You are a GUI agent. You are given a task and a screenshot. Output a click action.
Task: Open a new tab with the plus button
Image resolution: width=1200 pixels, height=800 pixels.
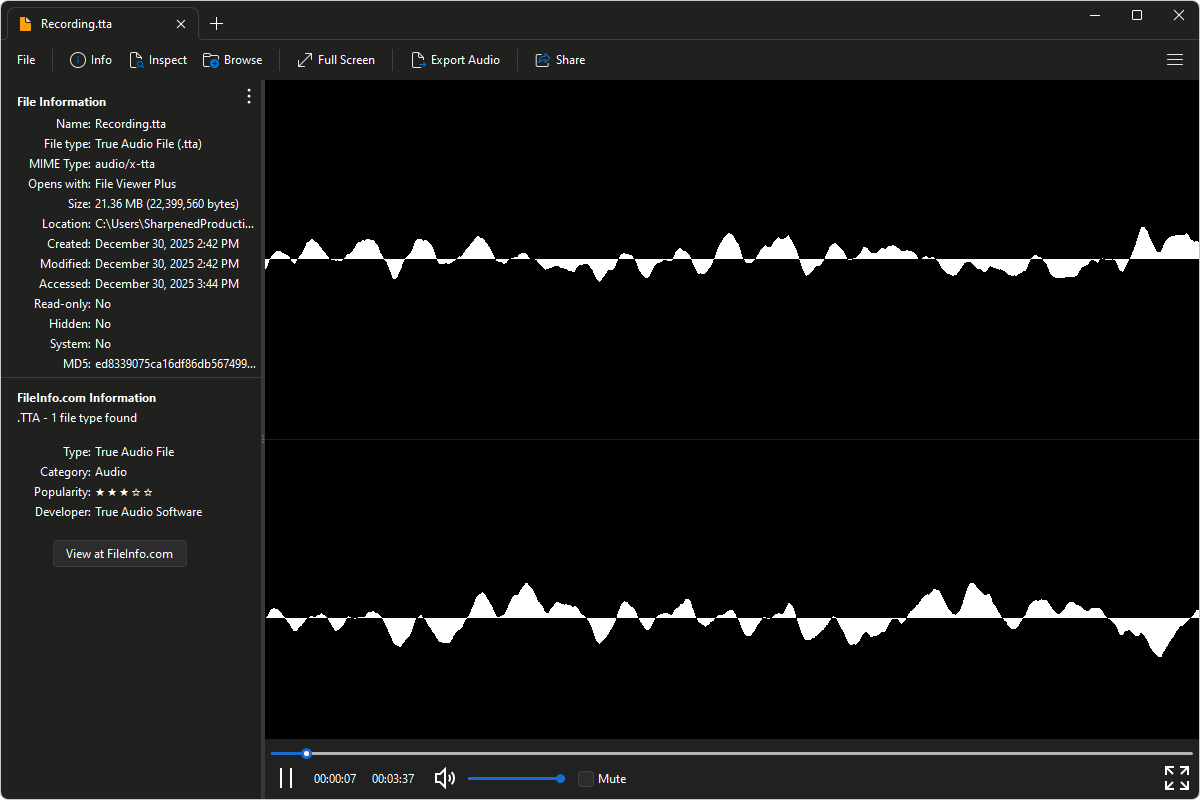click(x=217, y=23)
